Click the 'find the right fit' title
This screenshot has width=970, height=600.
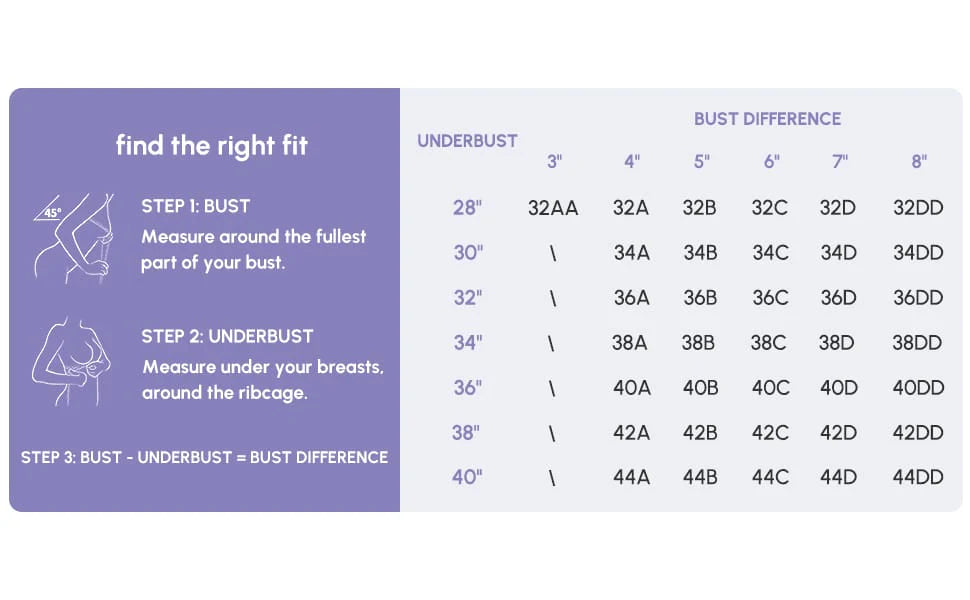212,146
